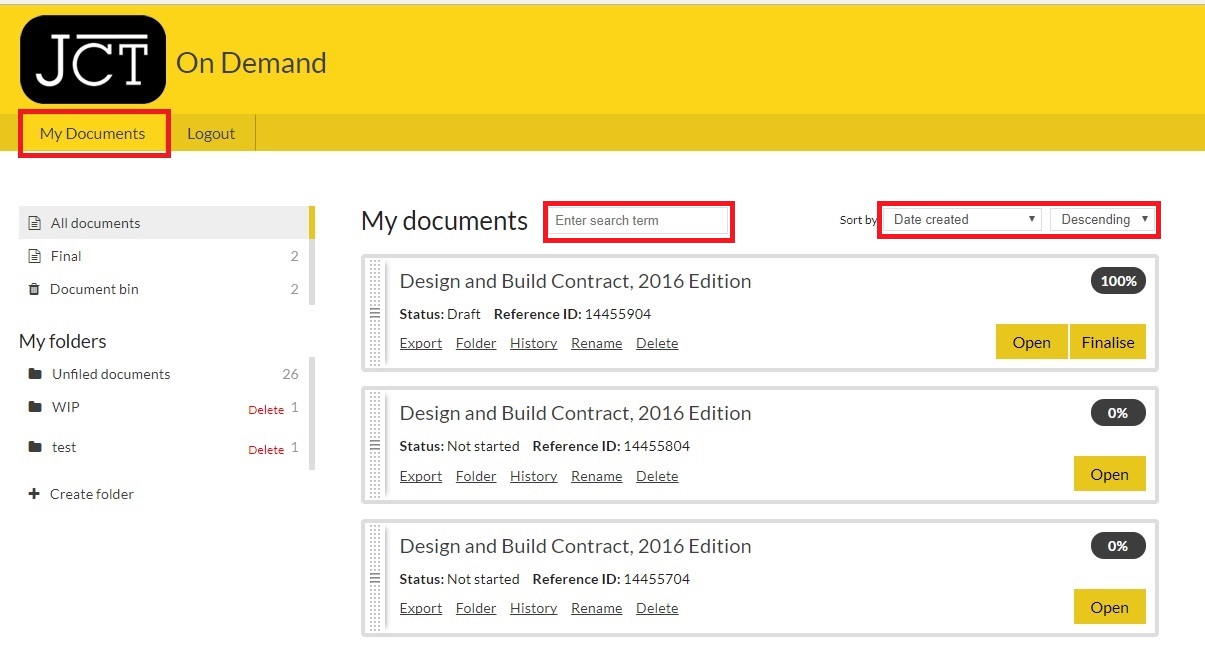The width and height of the screenshot is (1205, 648).
Task: Click the Unfiled documents folder icon
Action: coord(35,374)
